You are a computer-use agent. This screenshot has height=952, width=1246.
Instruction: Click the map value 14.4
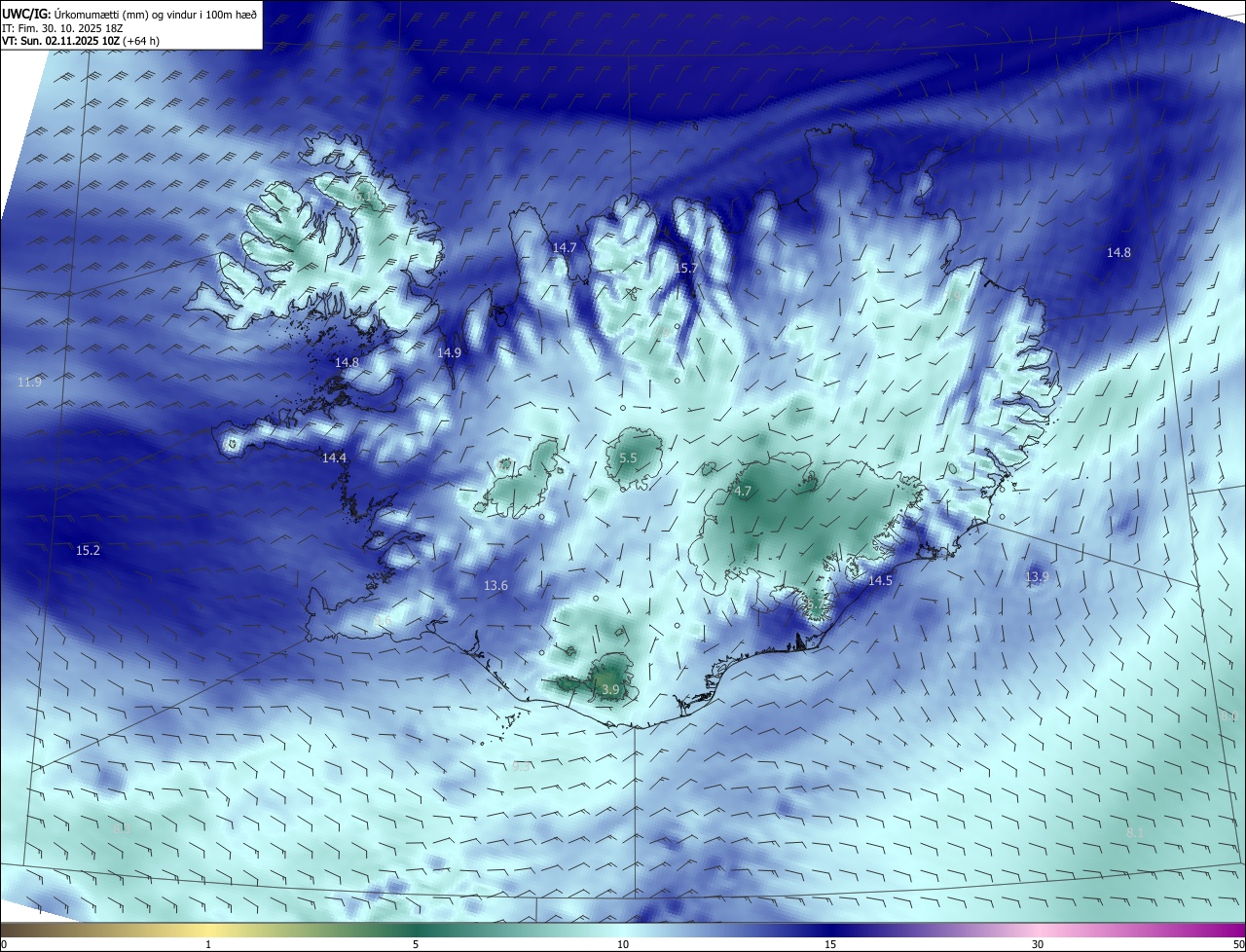tap(334, 458)
